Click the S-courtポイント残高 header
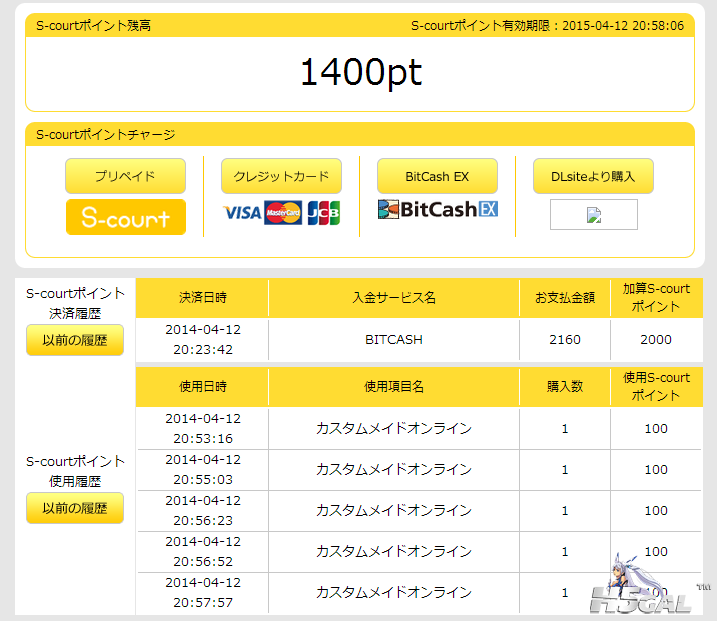Viewport: 717px width, 621px height. (x=93, y=26)
